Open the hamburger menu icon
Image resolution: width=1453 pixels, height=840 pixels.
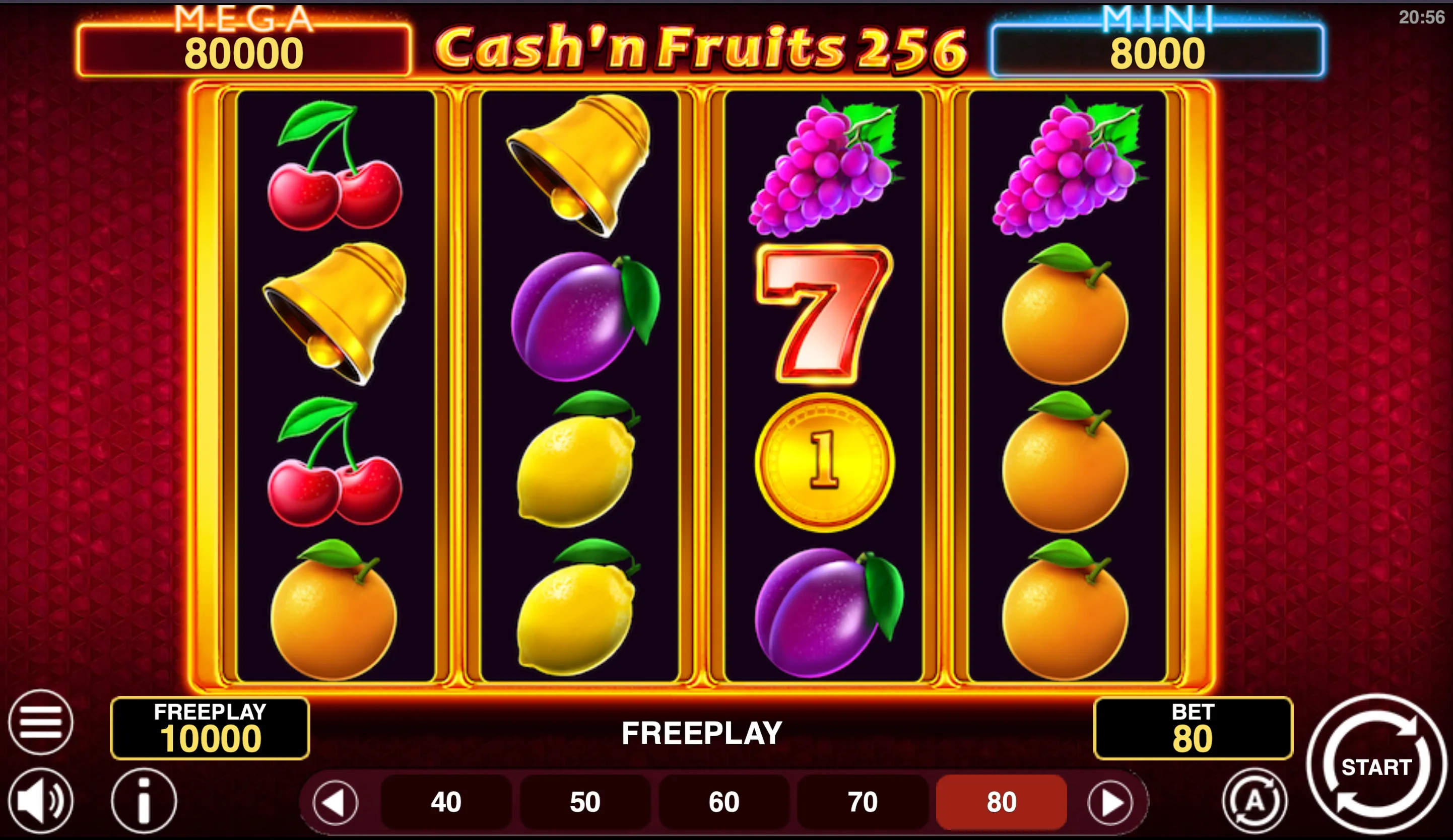click(x=40, y=722)
